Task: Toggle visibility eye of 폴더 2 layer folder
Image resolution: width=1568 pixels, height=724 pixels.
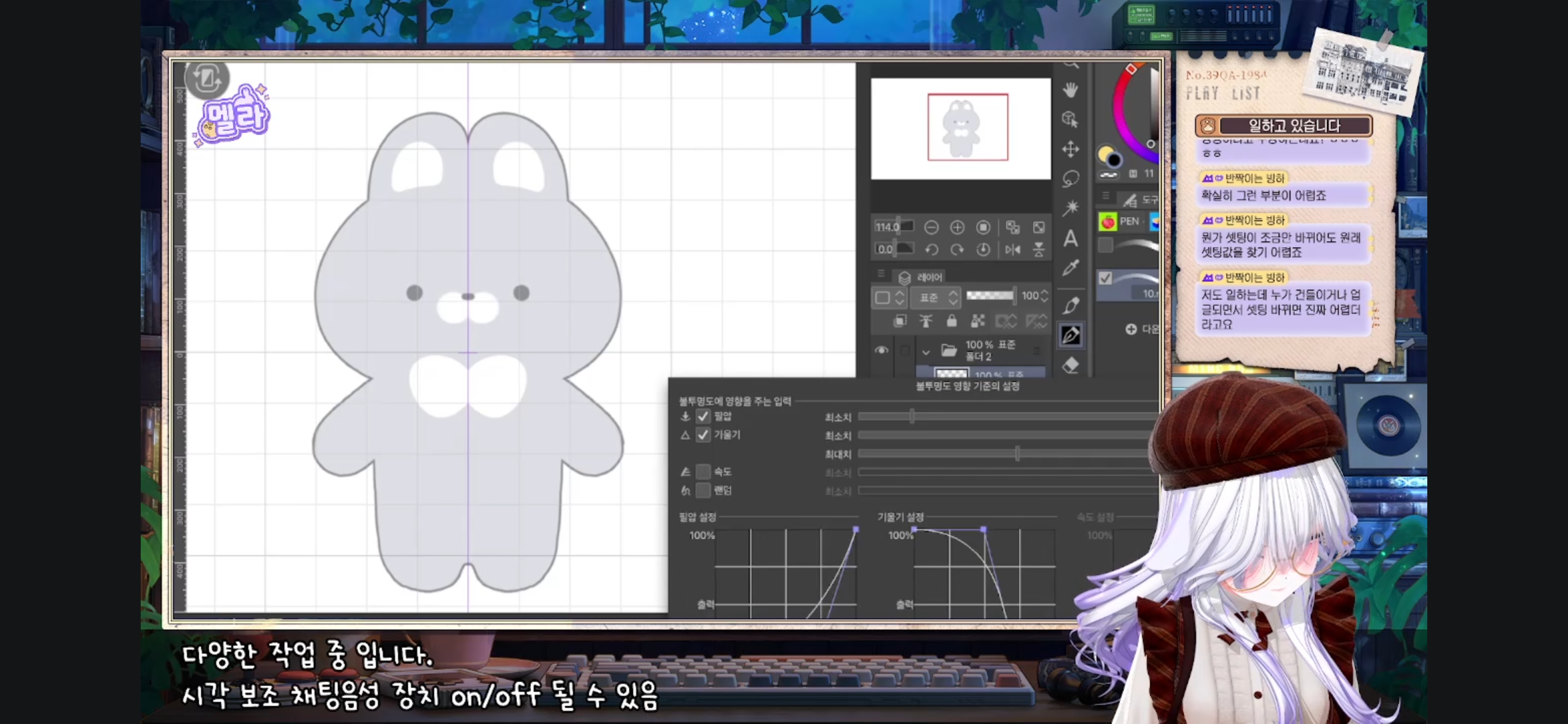Action: tap(881, 350)
